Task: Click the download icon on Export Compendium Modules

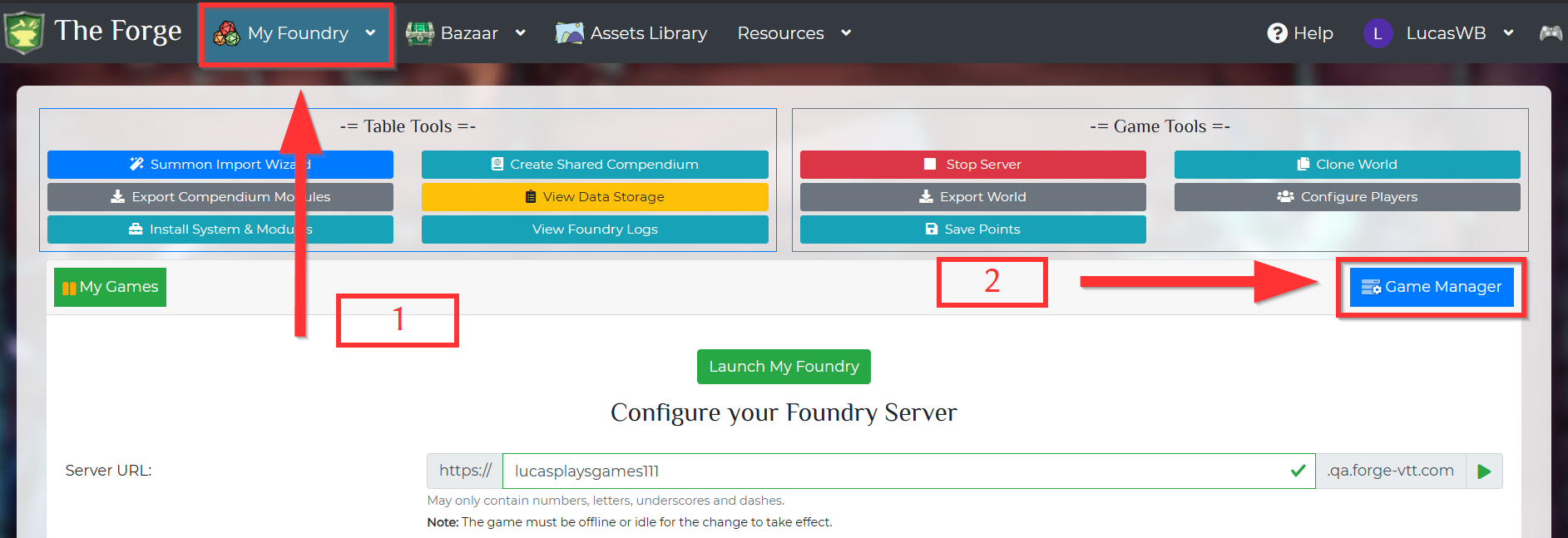Action: click(x=118, y=196)
